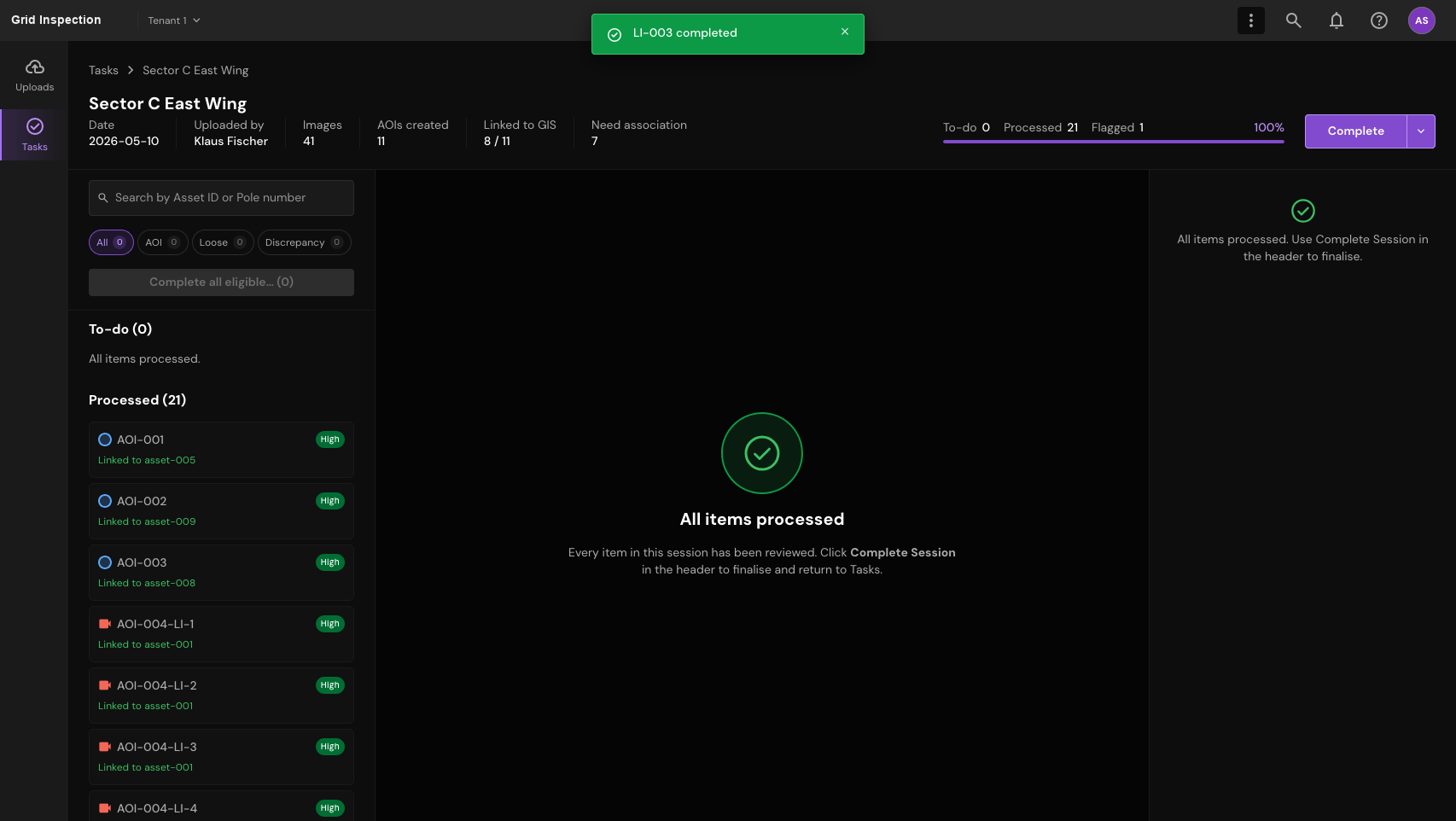This screenshot has width=1456, height=821.
Task: Click the circle icon beside AOI-003
Action: click(105, 562)
